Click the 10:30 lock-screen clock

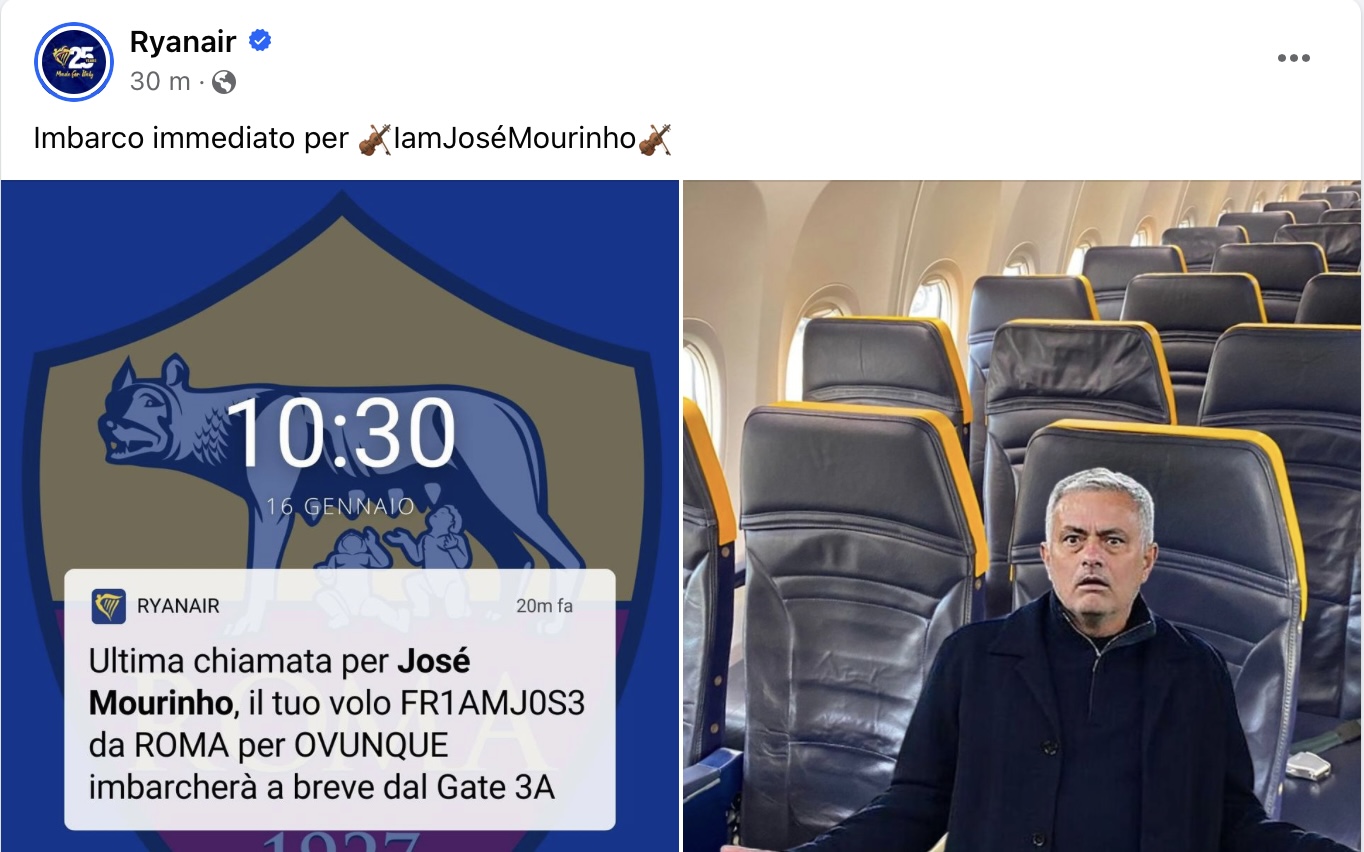pyautogui.click(x=342, y=433)
